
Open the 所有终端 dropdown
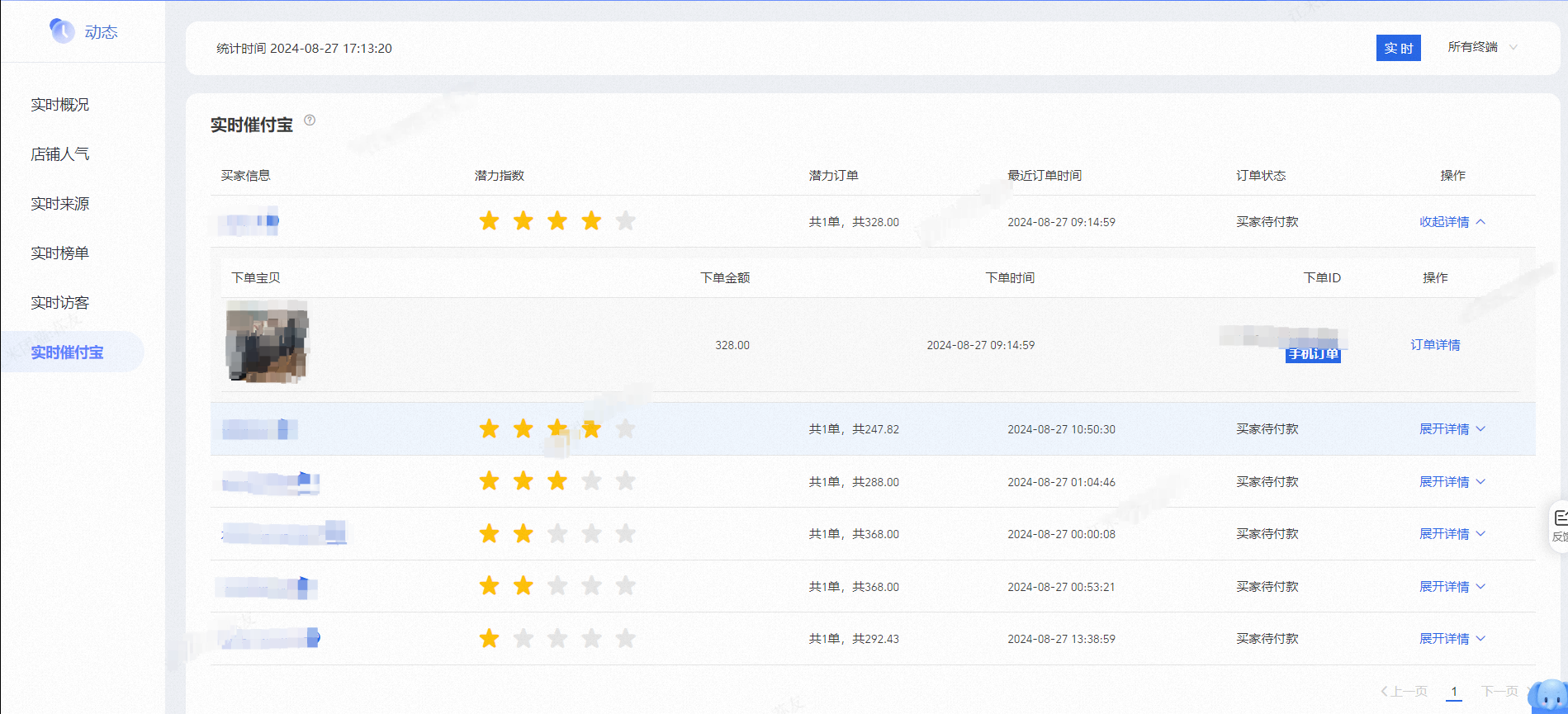[x=1482, y=47]
